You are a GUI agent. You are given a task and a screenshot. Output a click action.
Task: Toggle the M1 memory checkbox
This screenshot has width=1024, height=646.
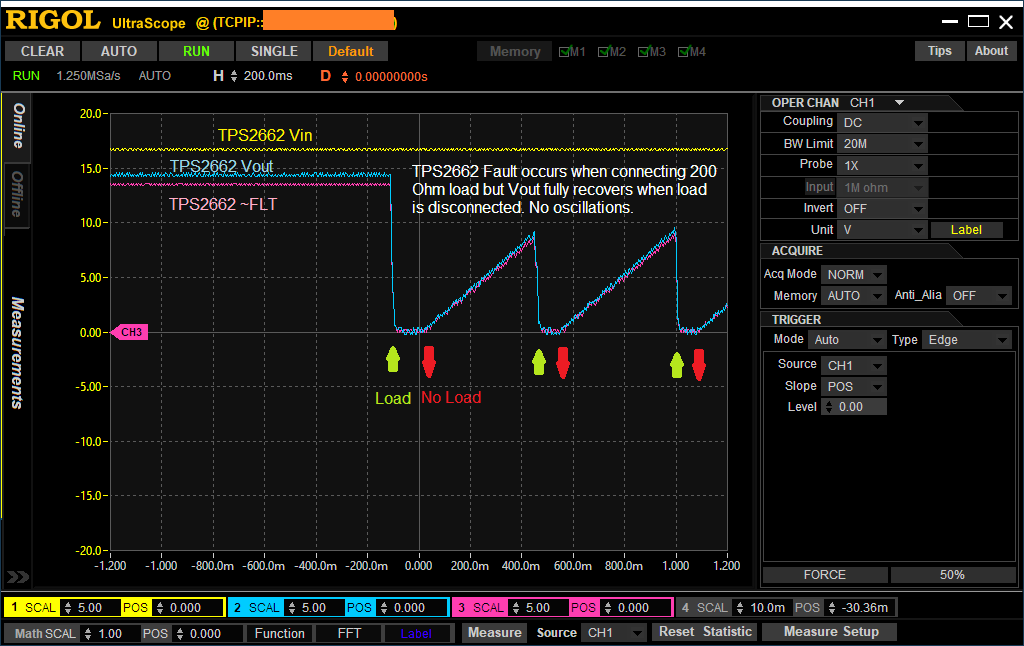(564, 52)
